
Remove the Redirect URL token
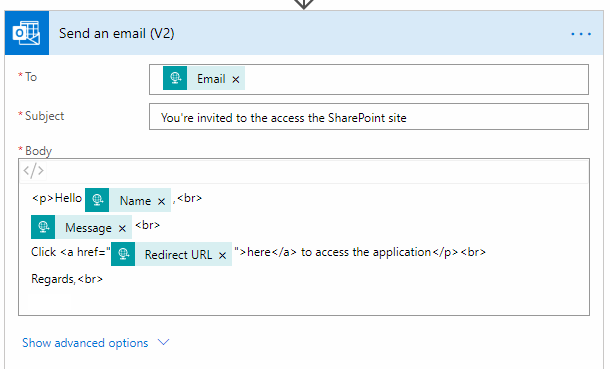222,255
